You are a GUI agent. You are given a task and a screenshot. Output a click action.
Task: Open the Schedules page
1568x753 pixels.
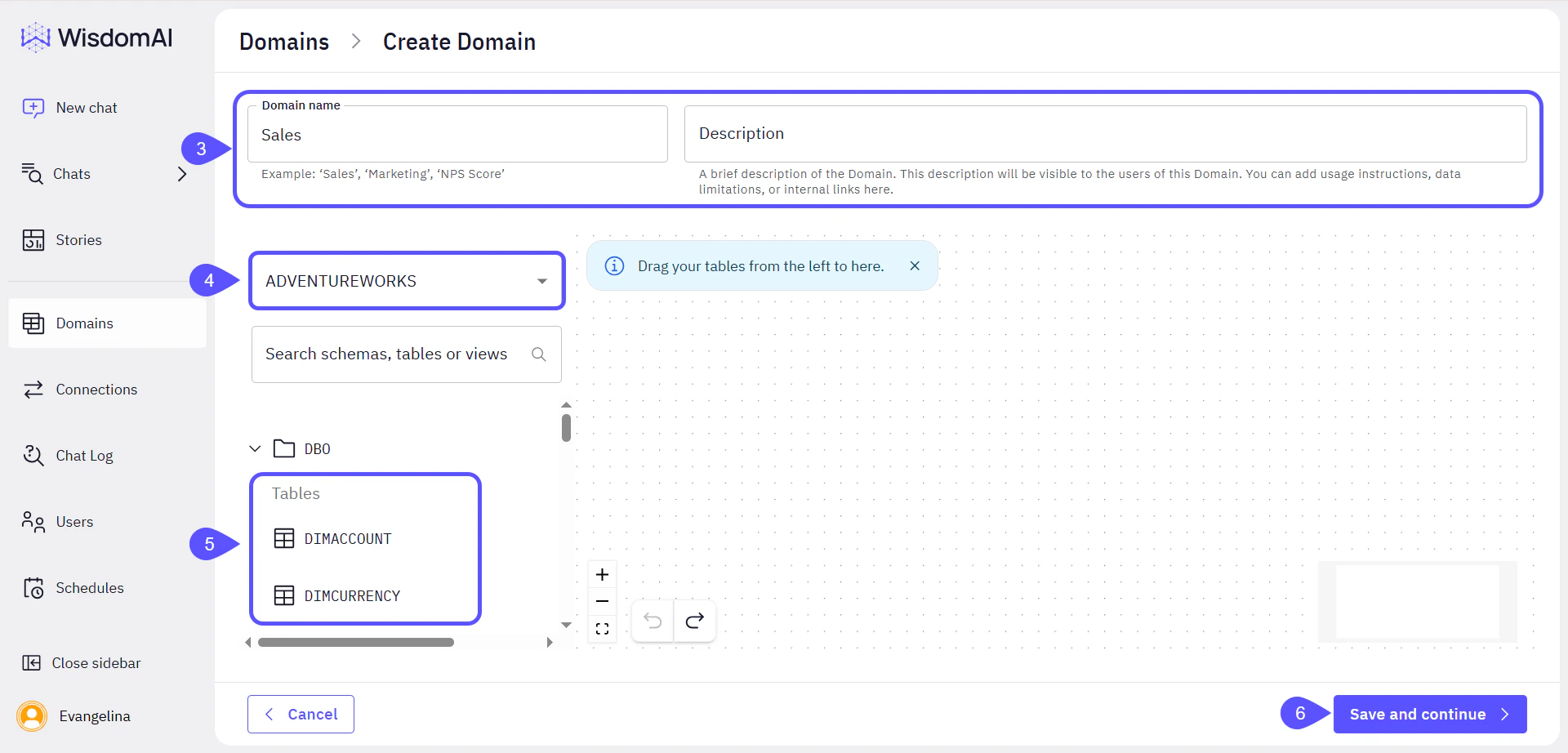89,587
